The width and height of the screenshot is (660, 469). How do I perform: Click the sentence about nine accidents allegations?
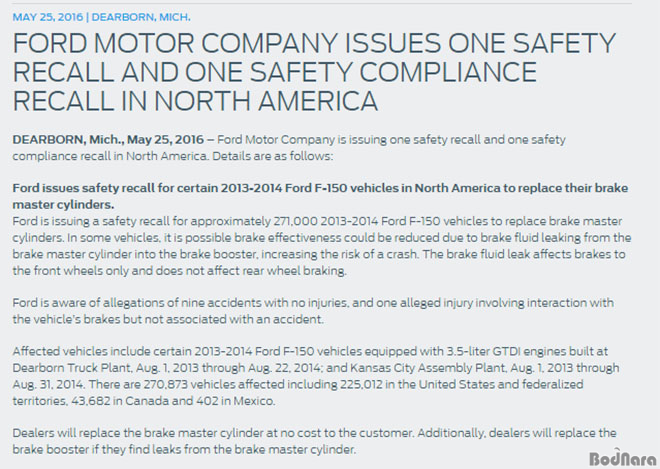(313, 311)
